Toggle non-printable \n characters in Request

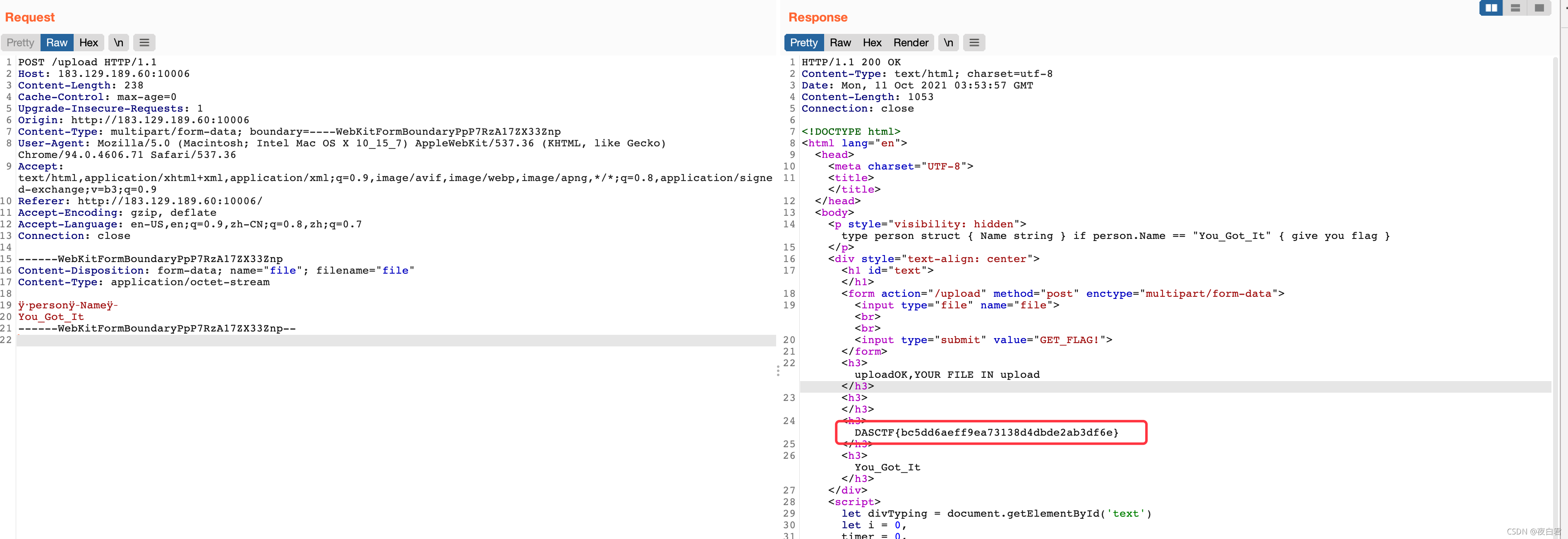point(119,43)
